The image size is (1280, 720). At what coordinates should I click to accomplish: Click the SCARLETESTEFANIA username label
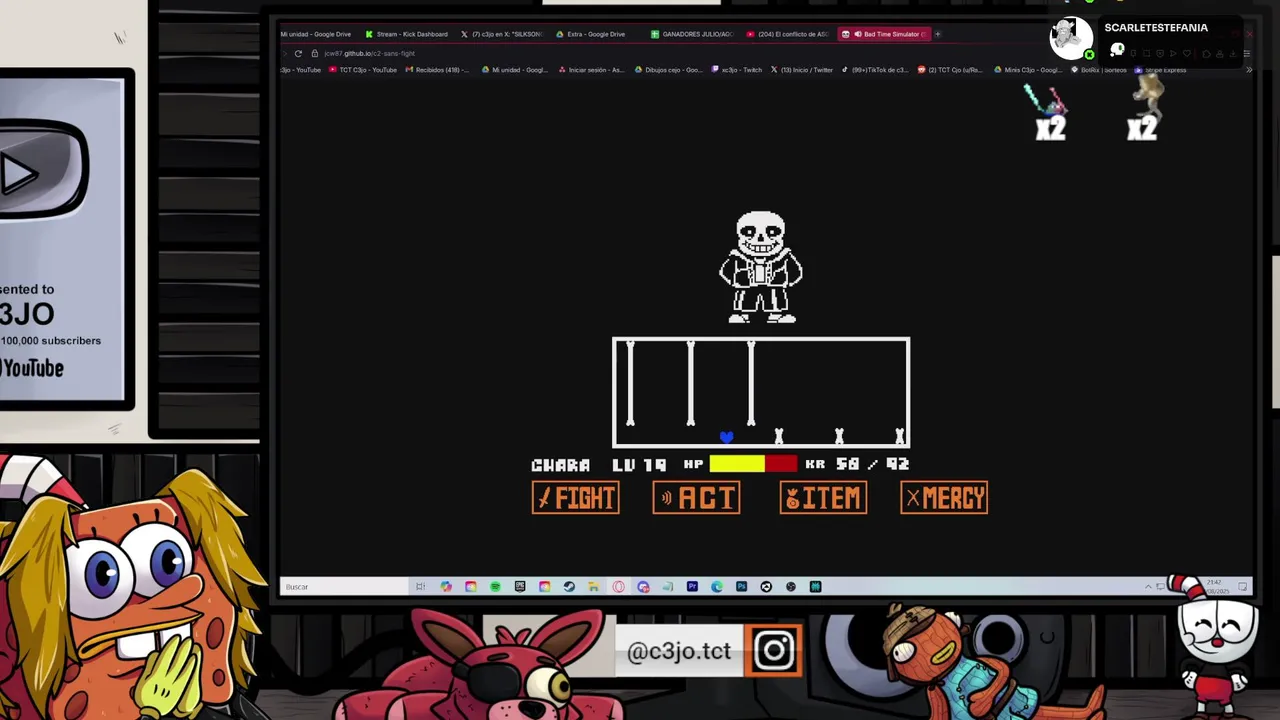(1156, 28)
